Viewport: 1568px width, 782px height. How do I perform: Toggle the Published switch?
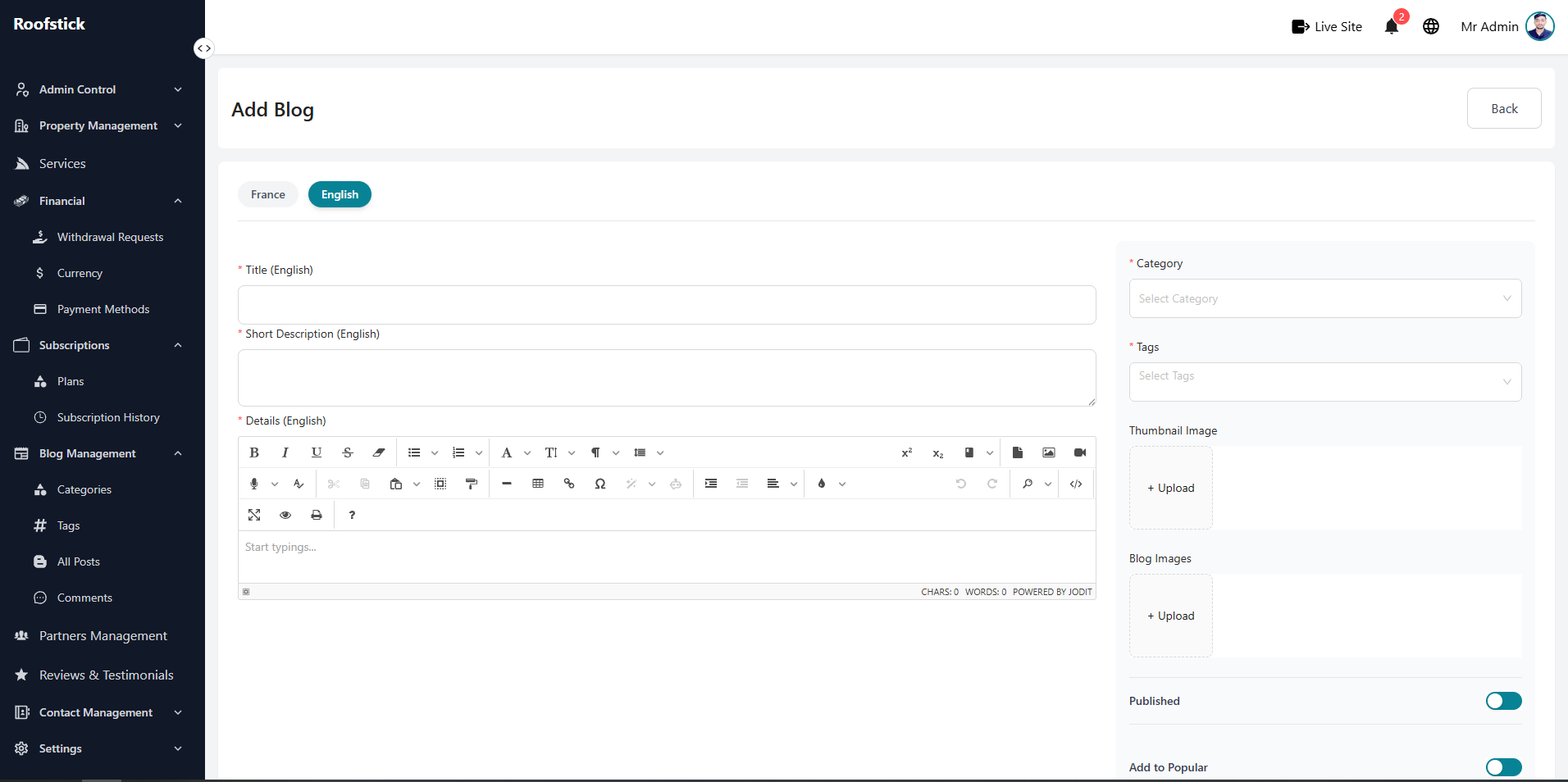tap(1504, 701)
